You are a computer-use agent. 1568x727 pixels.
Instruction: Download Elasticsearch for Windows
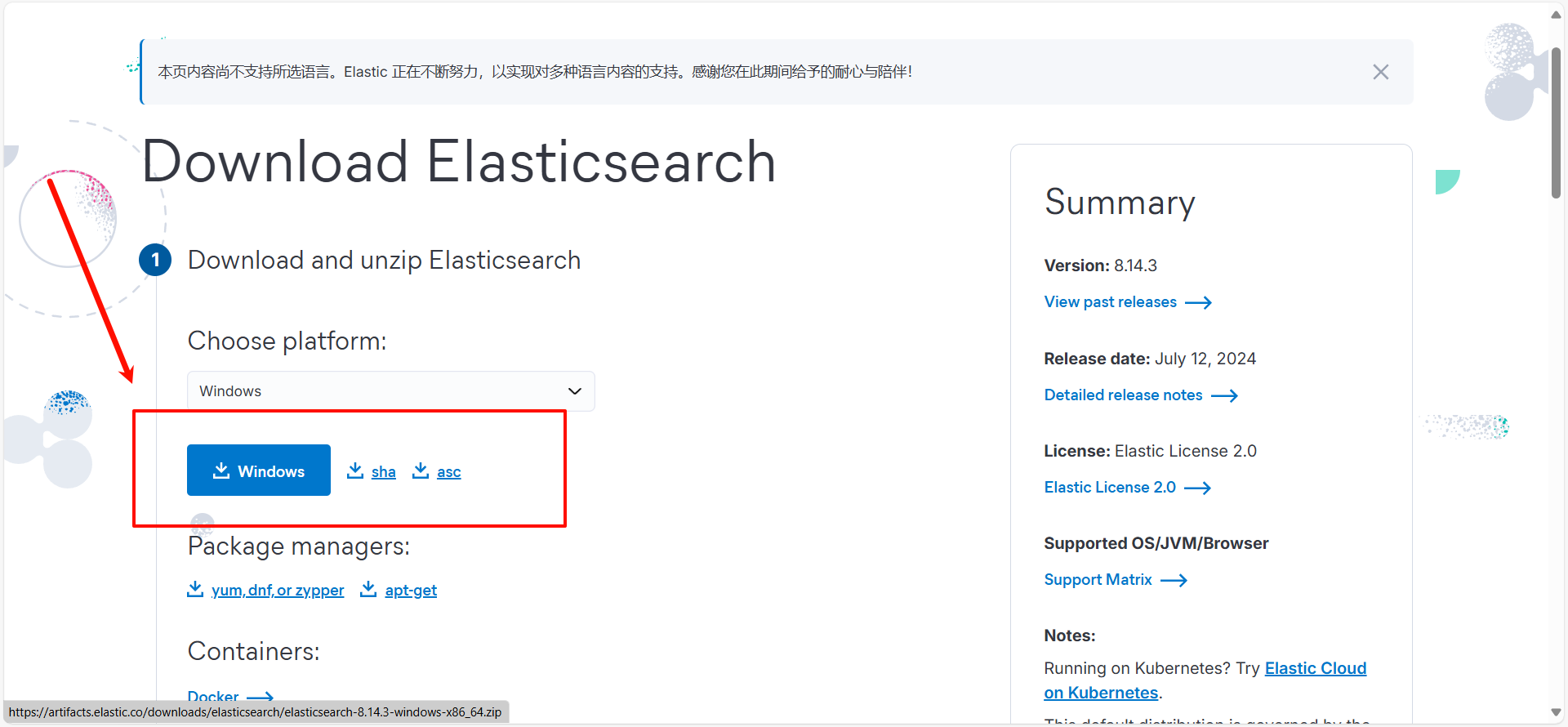tap(258, 471)
